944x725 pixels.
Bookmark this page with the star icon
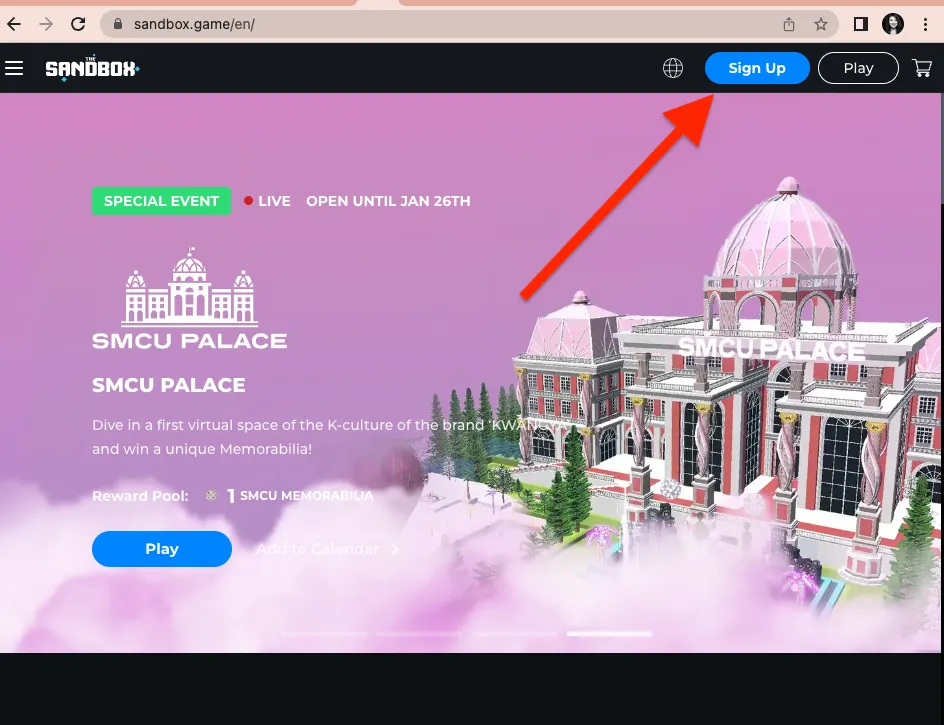coord(820,24)
